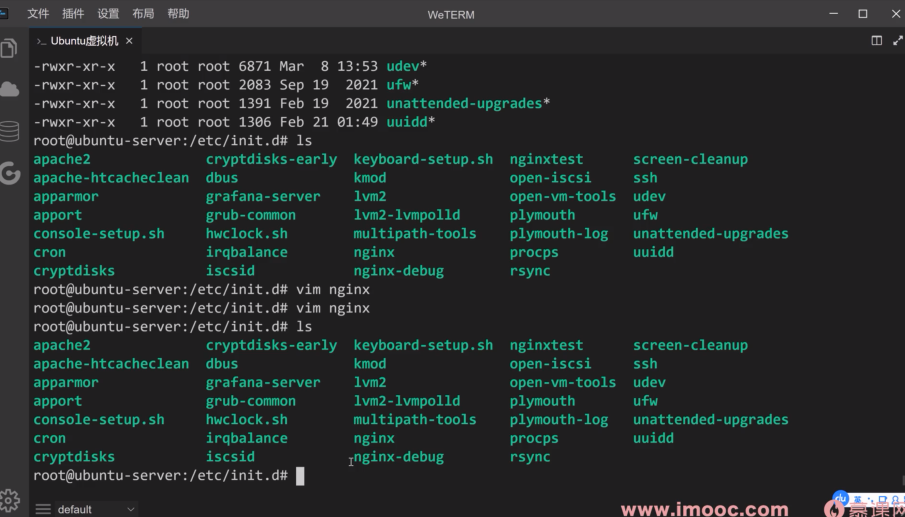Click ufw* in the long listing
Screen dimensions: 905x517
click(x=403, y=85)
